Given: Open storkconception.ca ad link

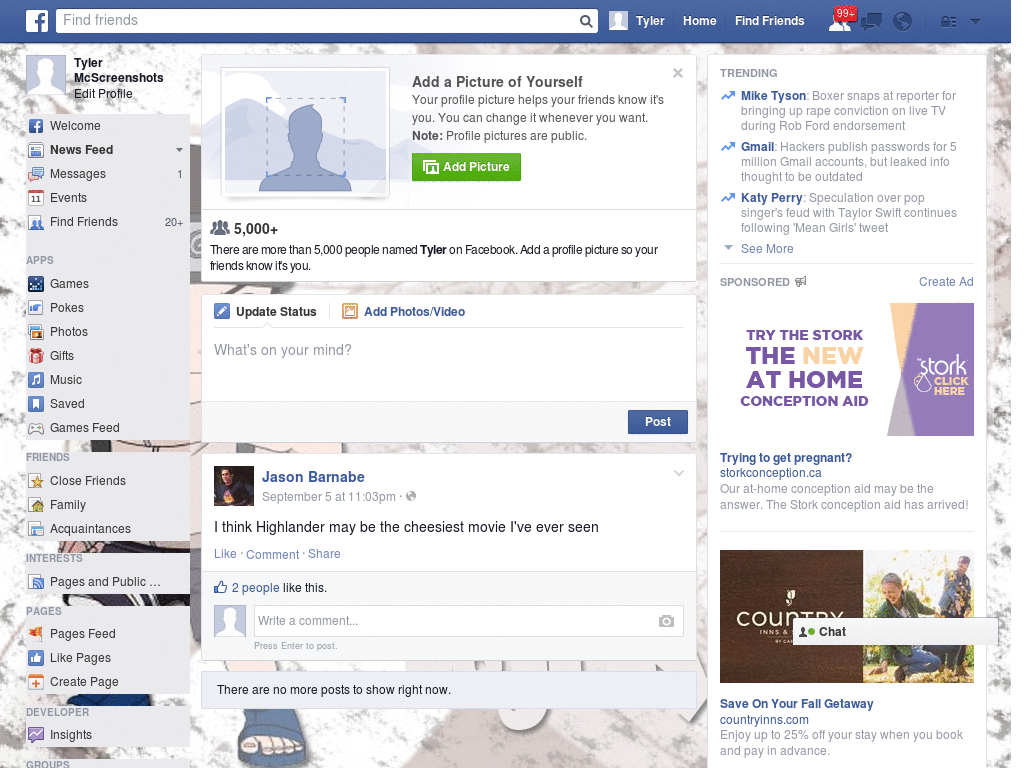Looking at the screenshot, I should 771,473.
